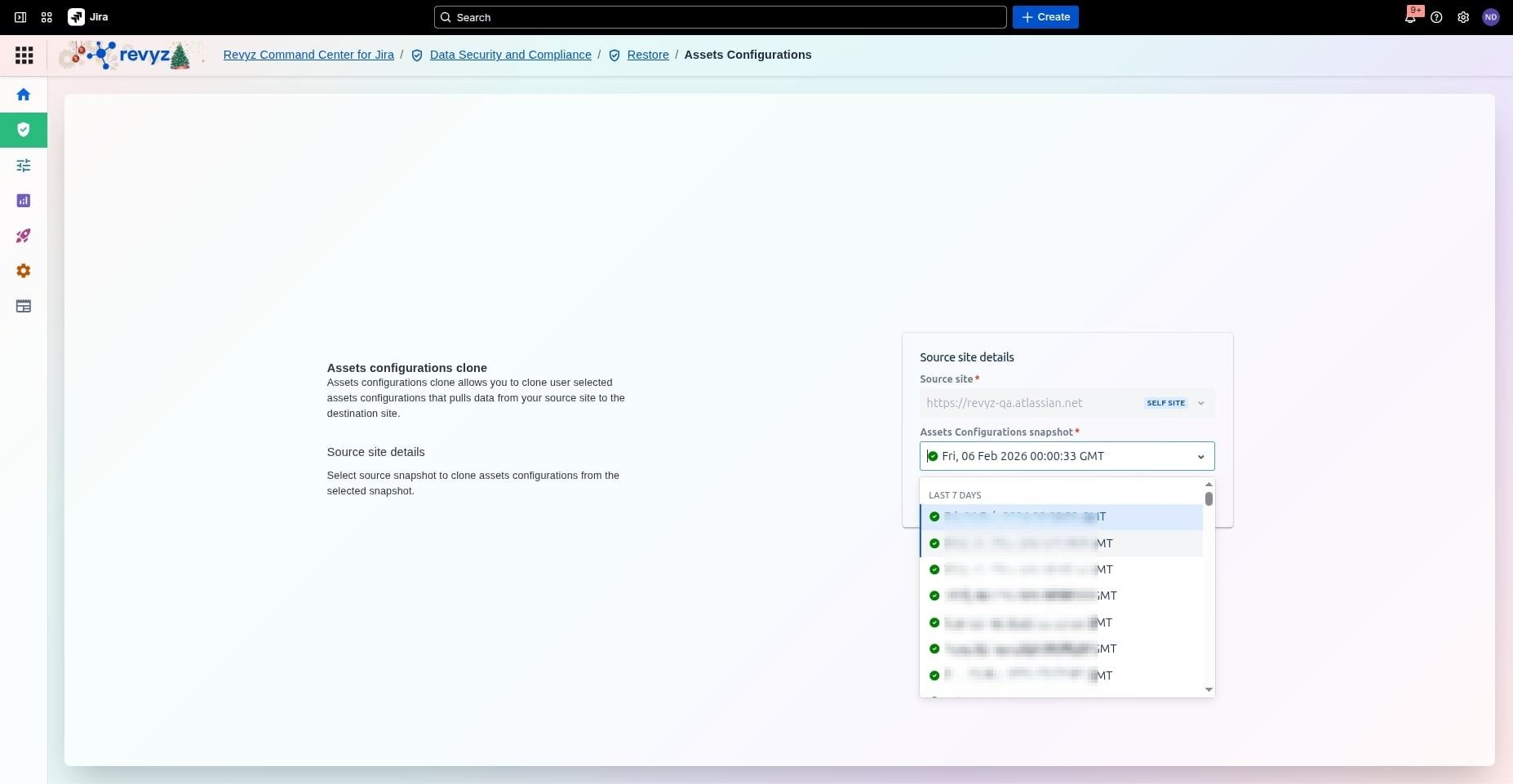1513x784 pixels.
Task: Open the Jira notifications bell
Action: pyautogui.click(x=1410, y=17)
